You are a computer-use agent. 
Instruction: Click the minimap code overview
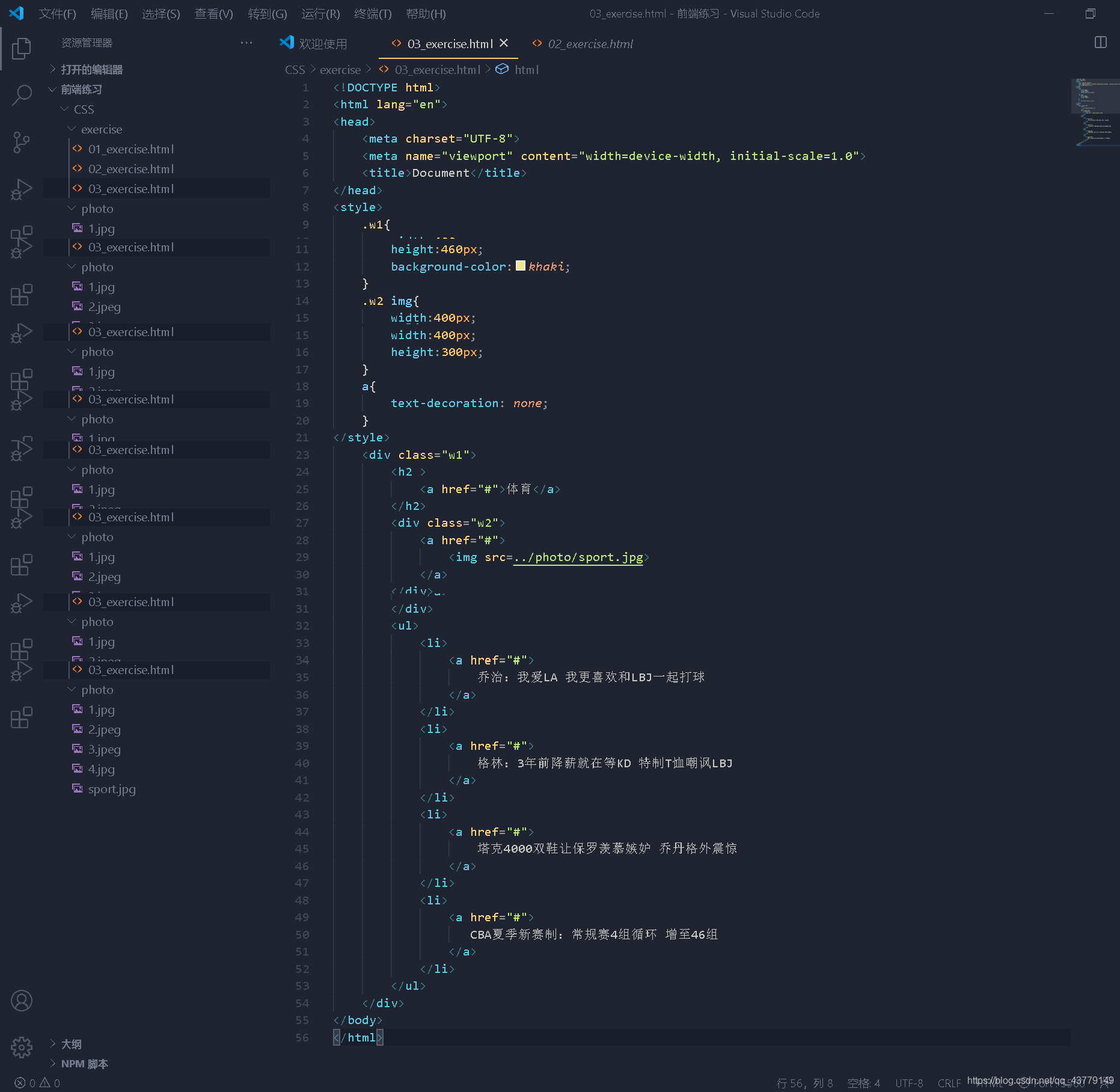point(1095,112)
